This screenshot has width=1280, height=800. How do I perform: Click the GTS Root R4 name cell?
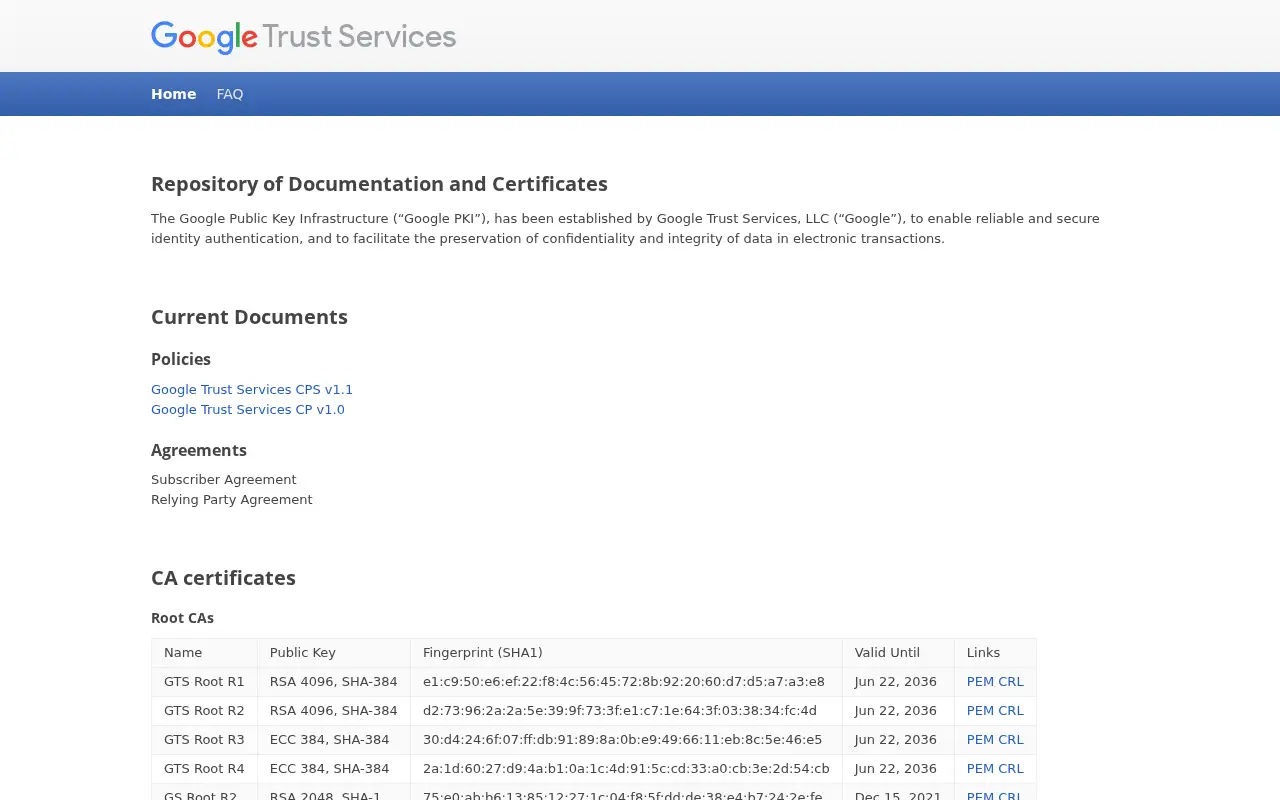click(204, 769)
